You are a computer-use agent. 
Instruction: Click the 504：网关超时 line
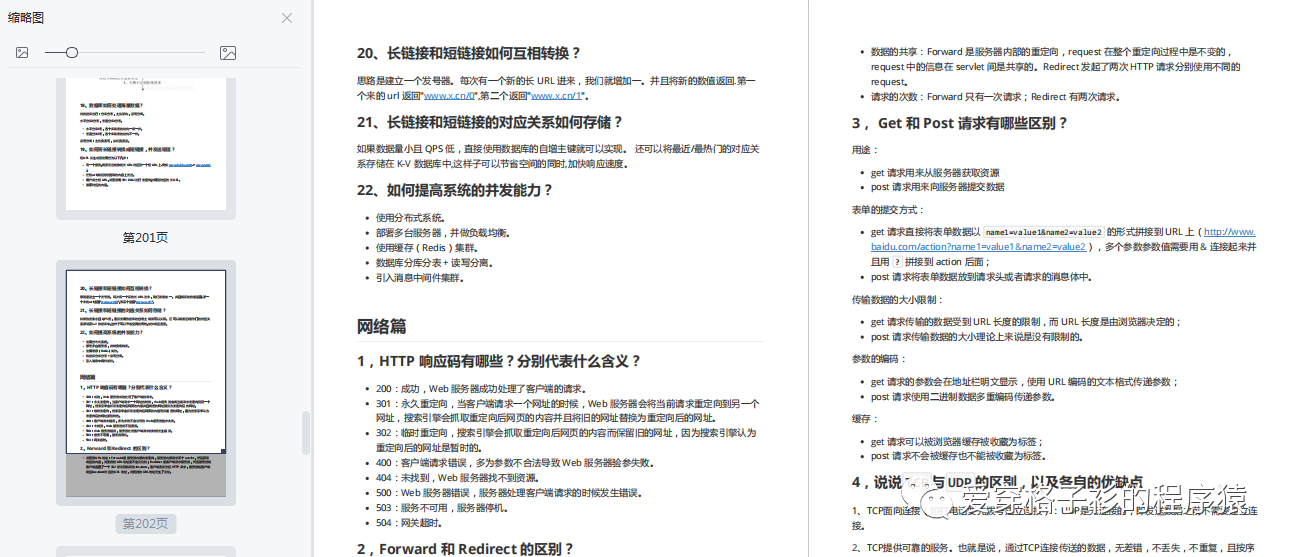tap(412, 522)
